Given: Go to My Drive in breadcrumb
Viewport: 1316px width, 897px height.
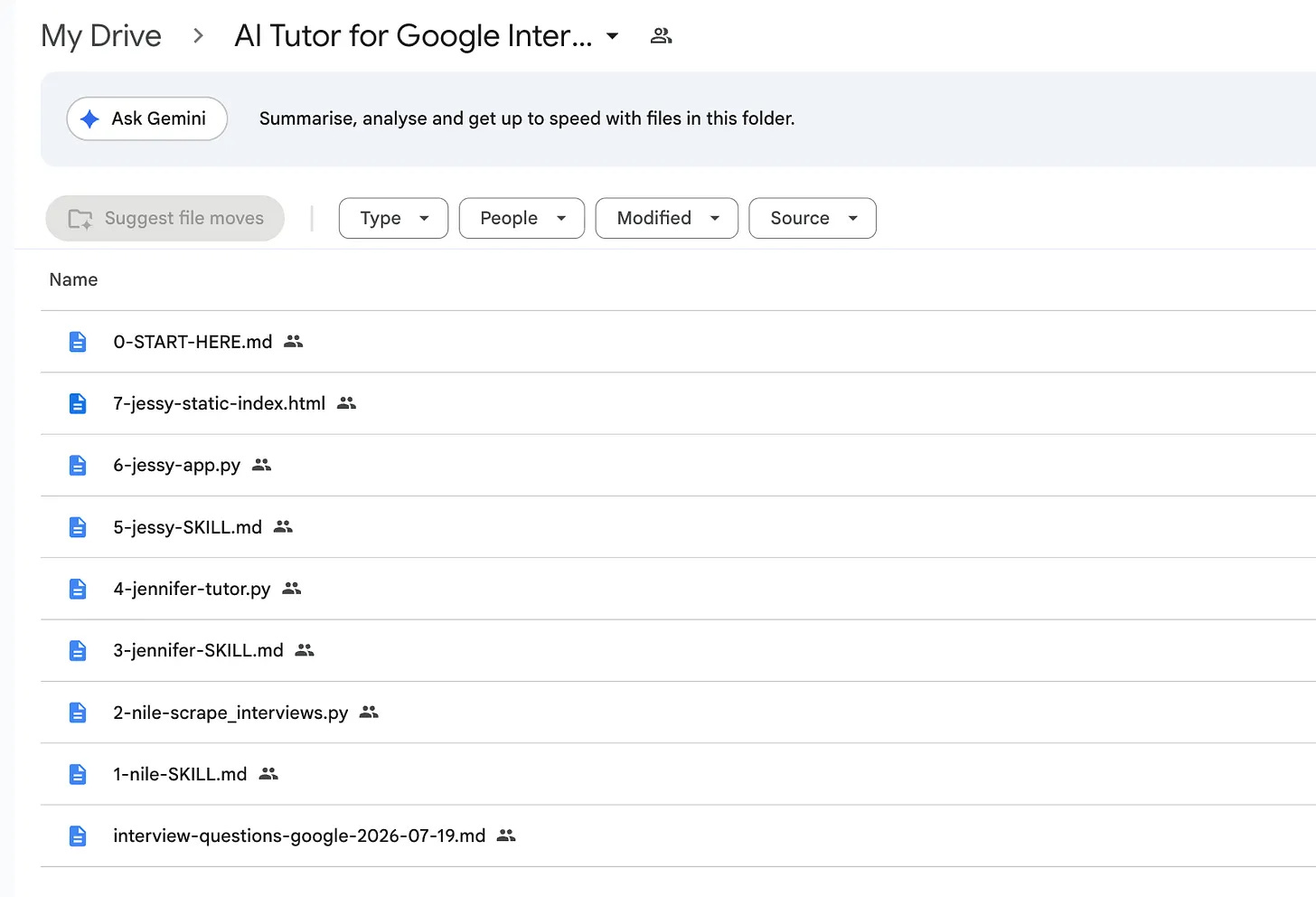Looking at the screenshot, I should point(101,36).
